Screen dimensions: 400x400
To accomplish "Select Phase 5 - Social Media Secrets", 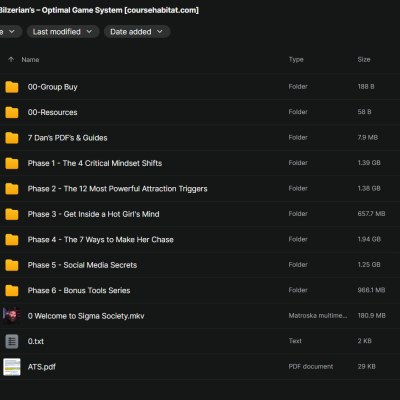I will point(82,265).
